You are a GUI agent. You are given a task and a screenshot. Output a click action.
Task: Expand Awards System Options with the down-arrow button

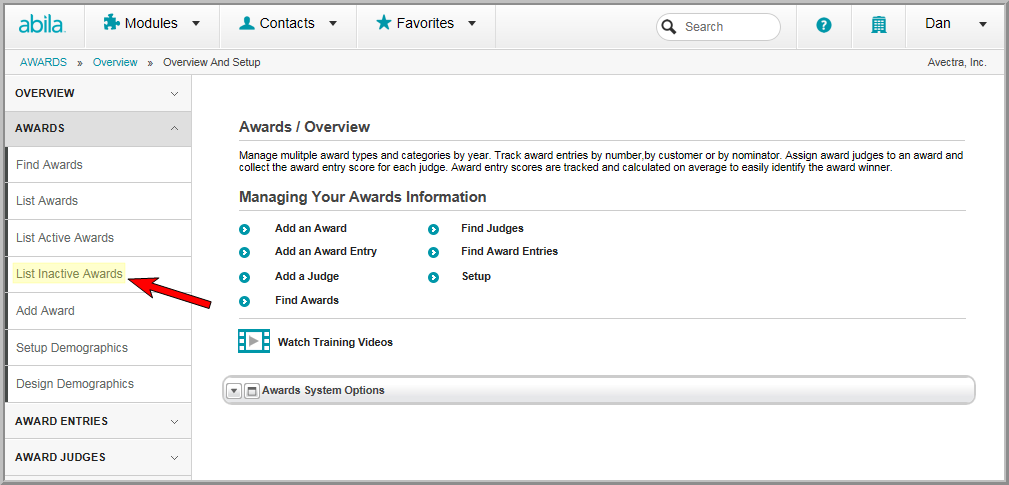click(x=234, y=390)
